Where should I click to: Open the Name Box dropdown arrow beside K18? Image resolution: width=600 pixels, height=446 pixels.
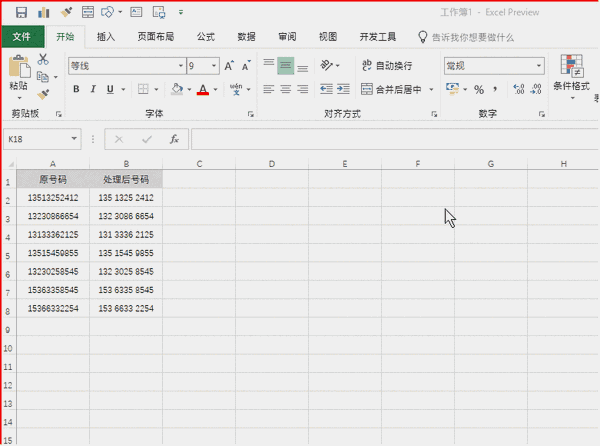pyautogui.click(x=74, y=139)
